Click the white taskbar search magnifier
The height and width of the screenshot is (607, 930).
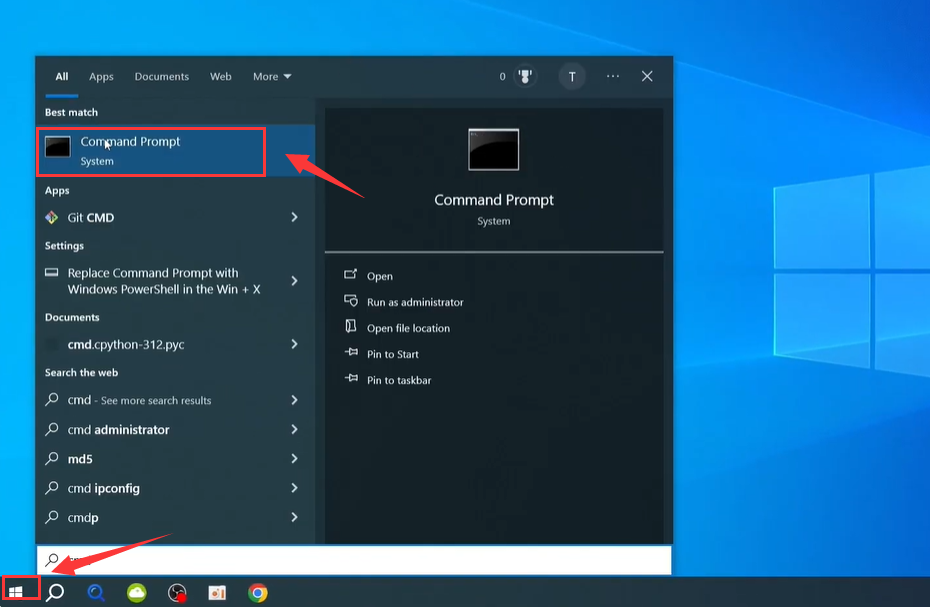[56, 592]
